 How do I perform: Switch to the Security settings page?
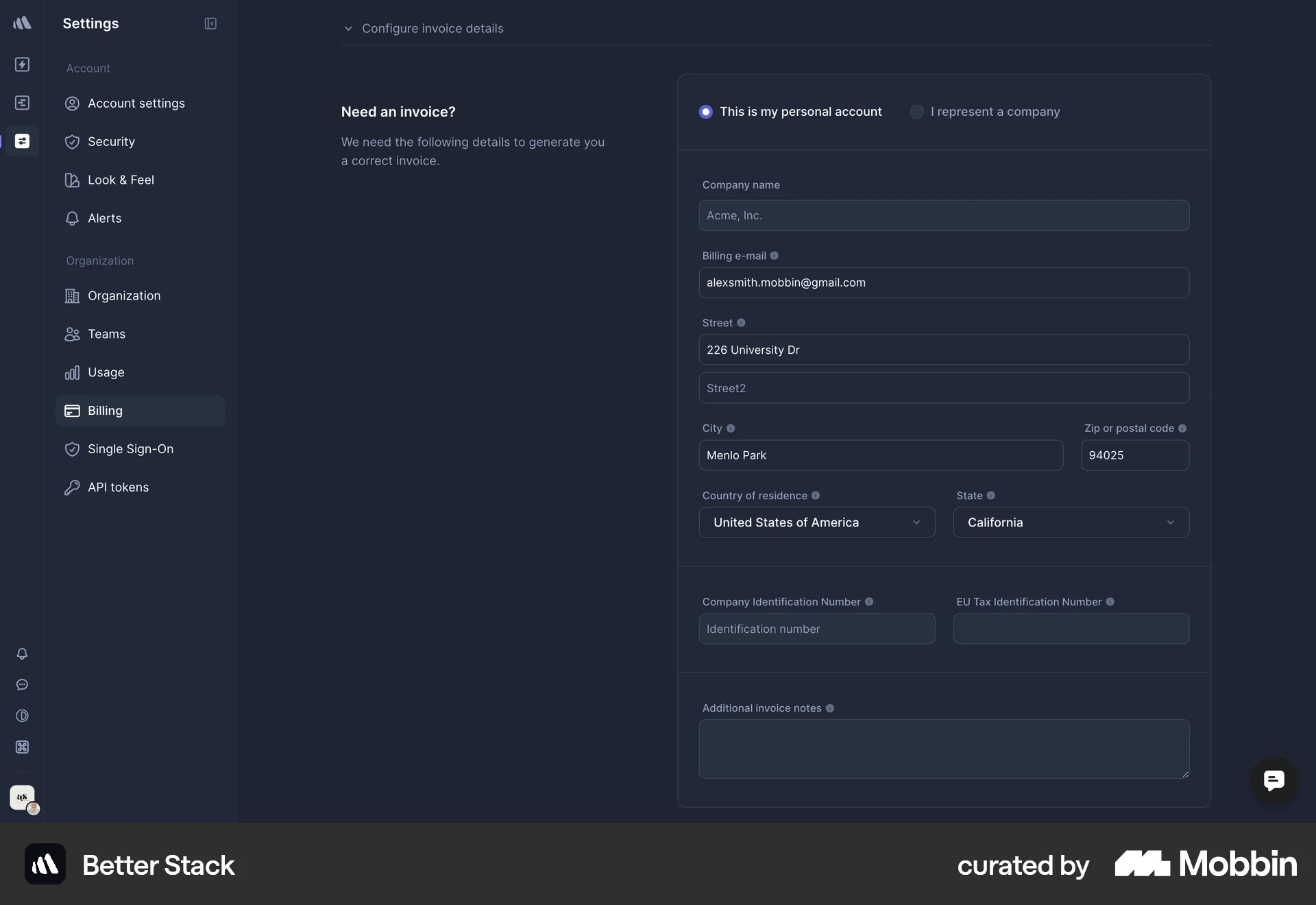pyautogui.click(x=111, y=142)
